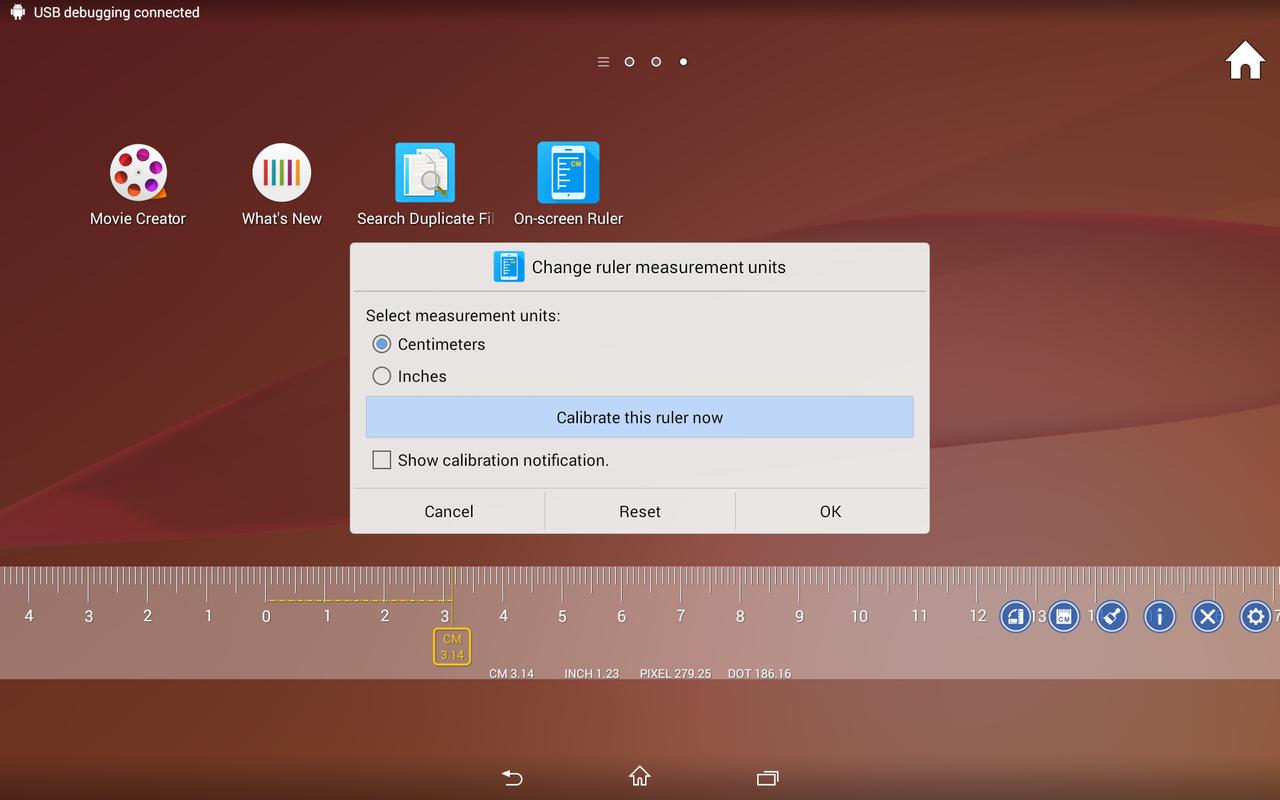Tap the PIXEL 279.25 readout
The height and width of the screenshot is (800, 1280).
click(675, 674)
